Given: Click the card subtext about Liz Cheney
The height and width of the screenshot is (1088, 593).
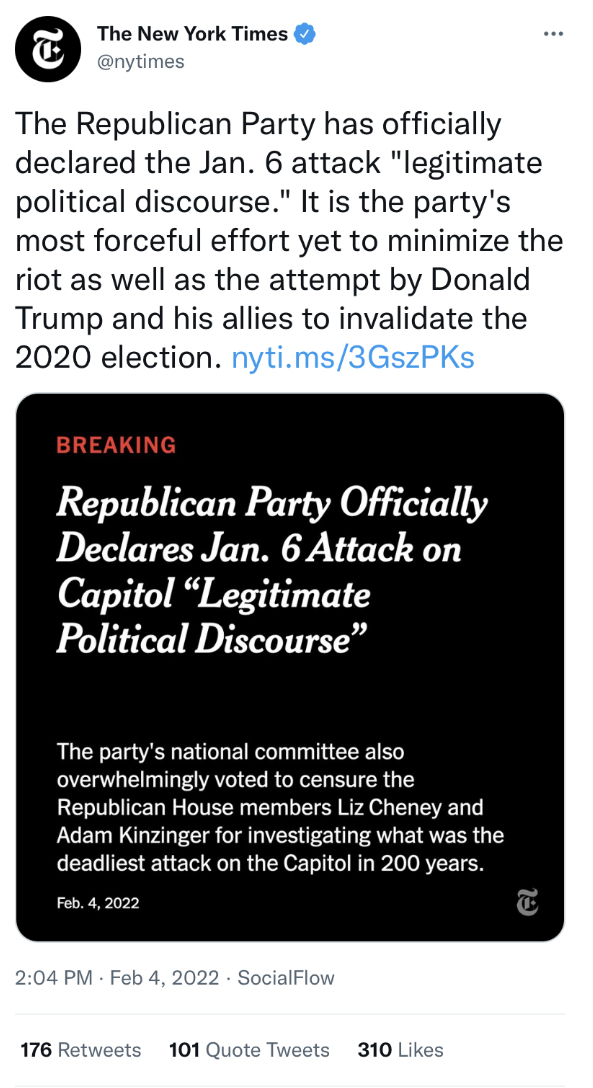Looking at the screenshot, I should pos(280,808).
